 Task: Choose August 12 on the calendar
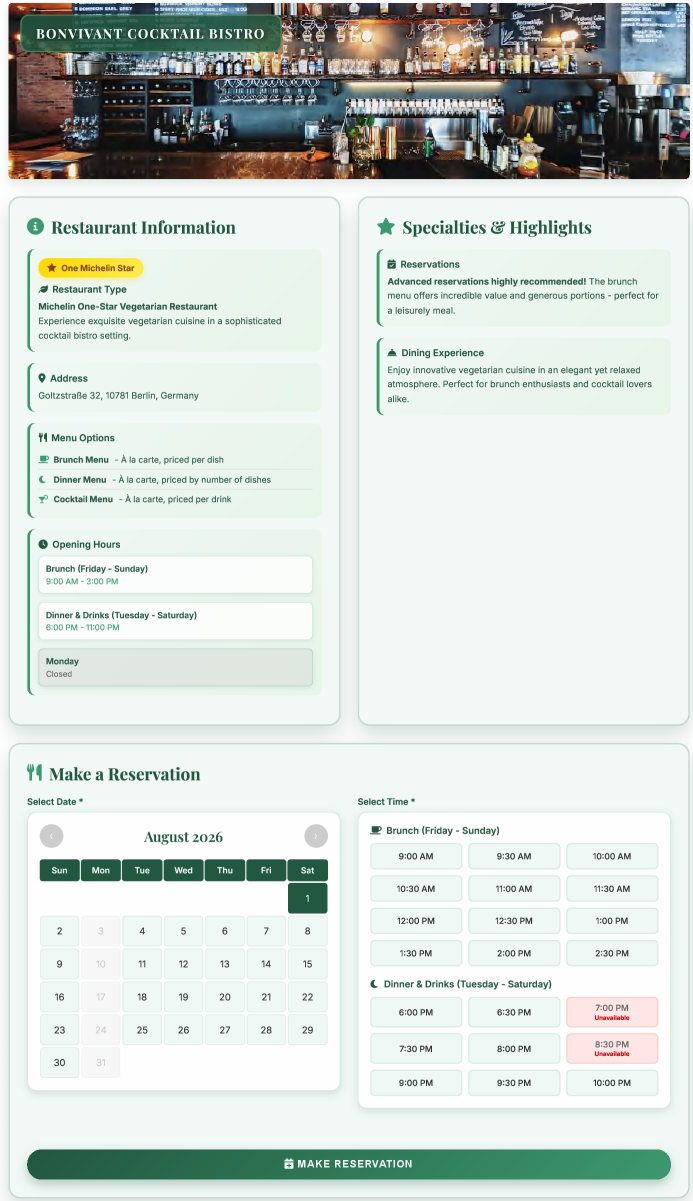[183, 964]
